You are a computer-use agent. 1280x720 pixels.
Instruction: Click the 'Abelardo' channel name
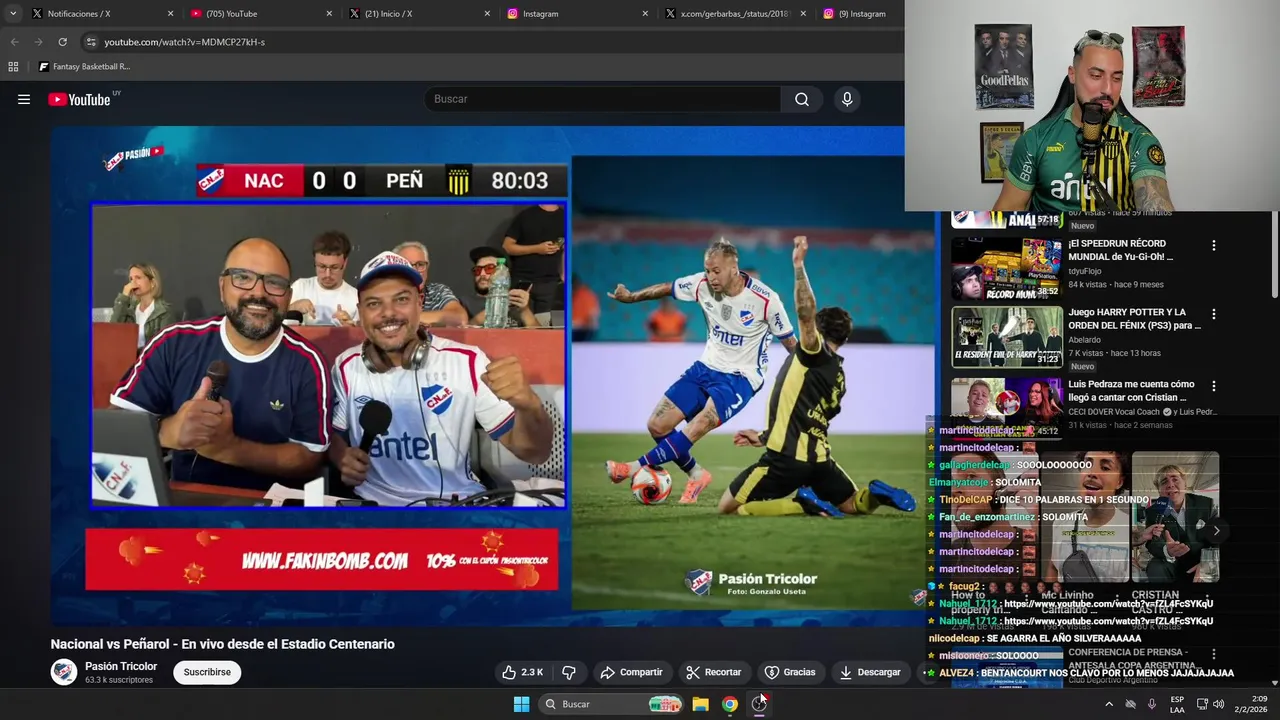click(x=1084, y=340)
